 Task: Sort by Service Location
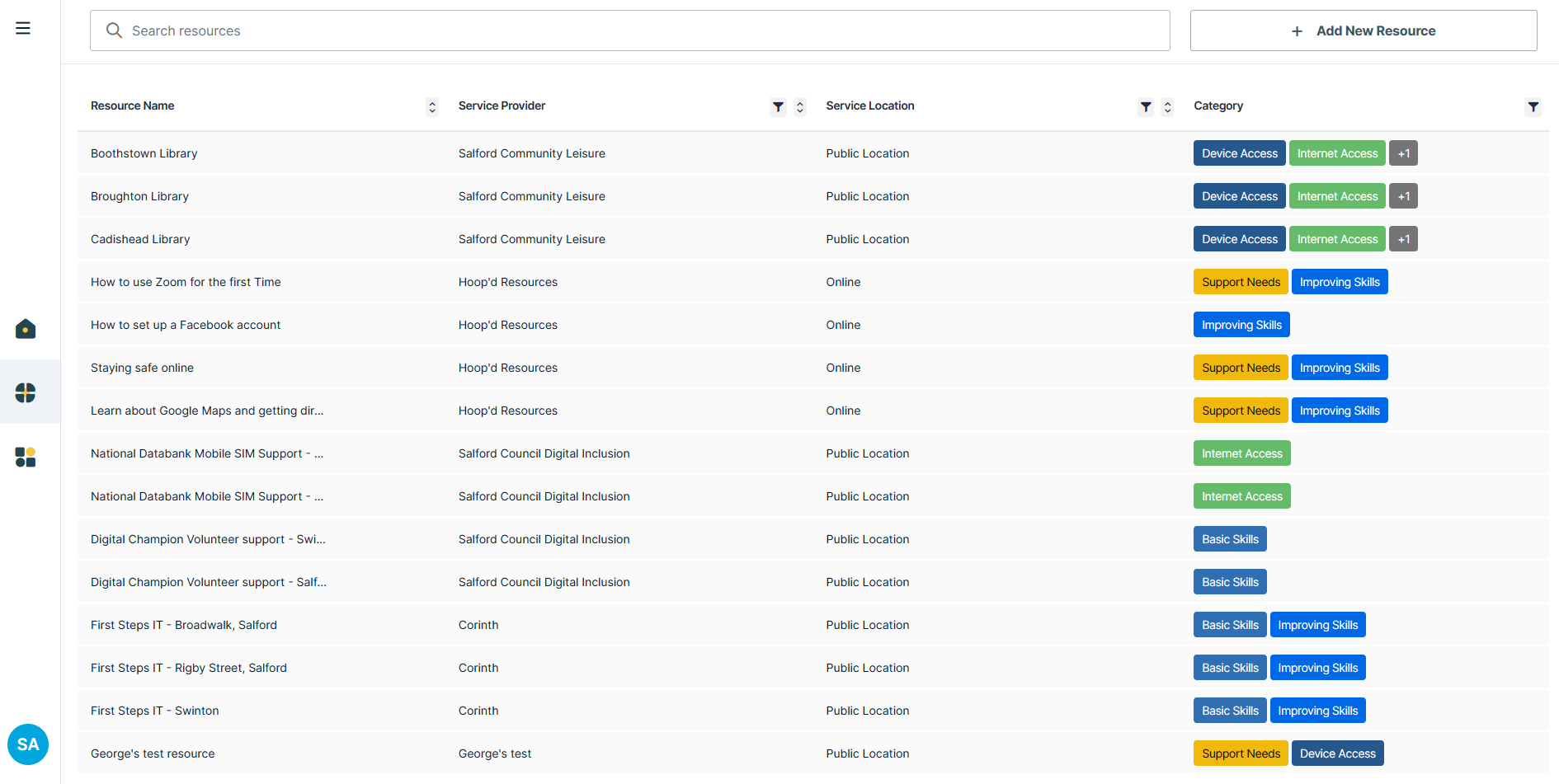(x=1167, y=106)
